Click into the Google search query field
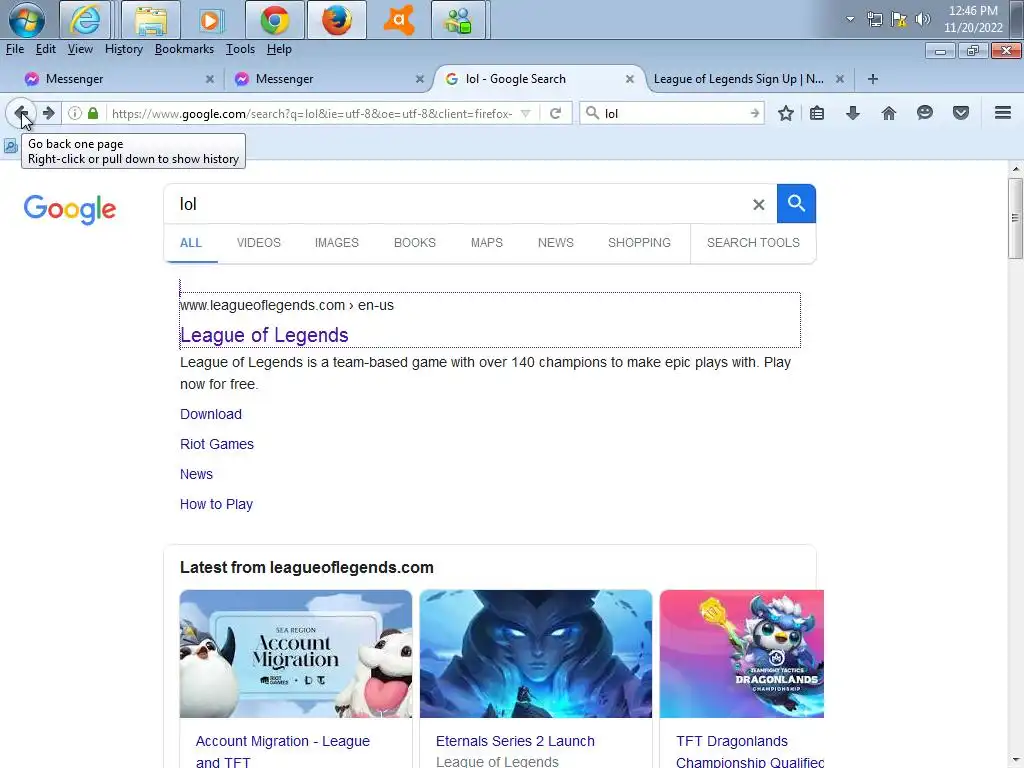 pos(460,204)
